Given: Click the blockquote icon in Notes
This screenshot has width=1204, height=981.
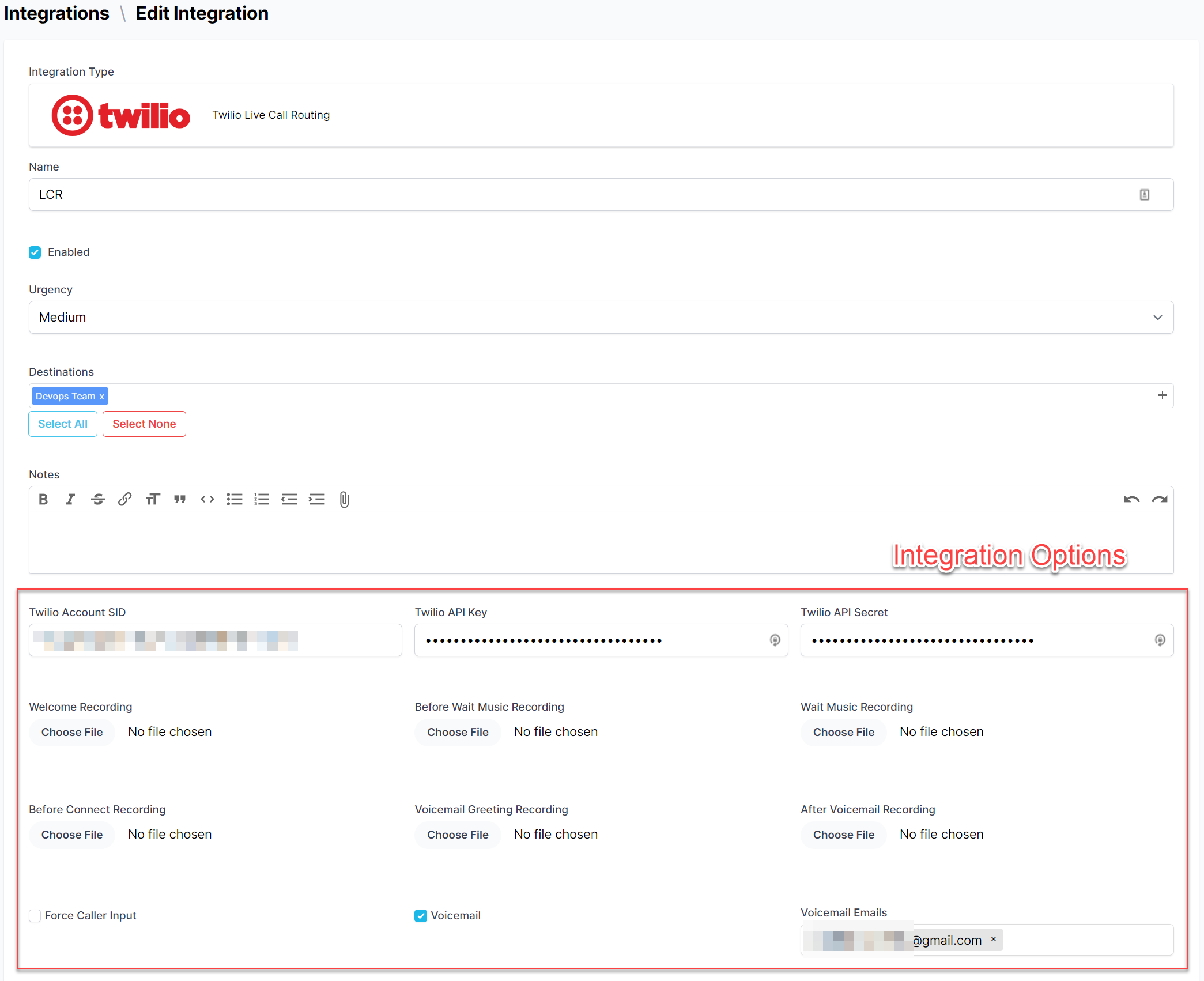Looking at the screenshot, I should click(x=180, y=499).
